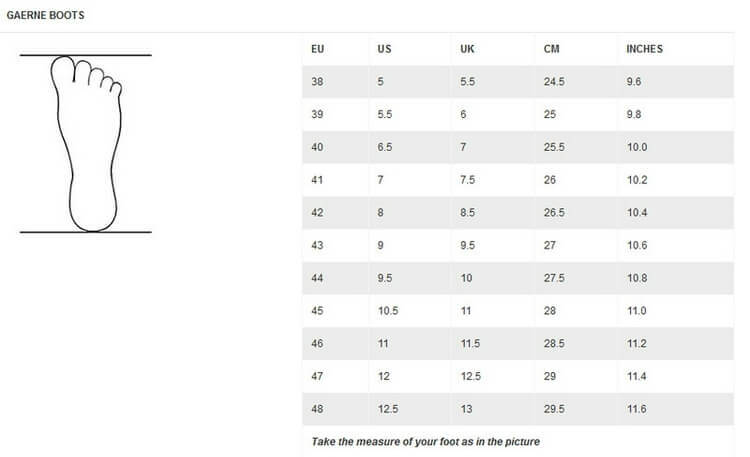
Task: Click the 9.6 inches cell
Action: [x=634, y=81]
